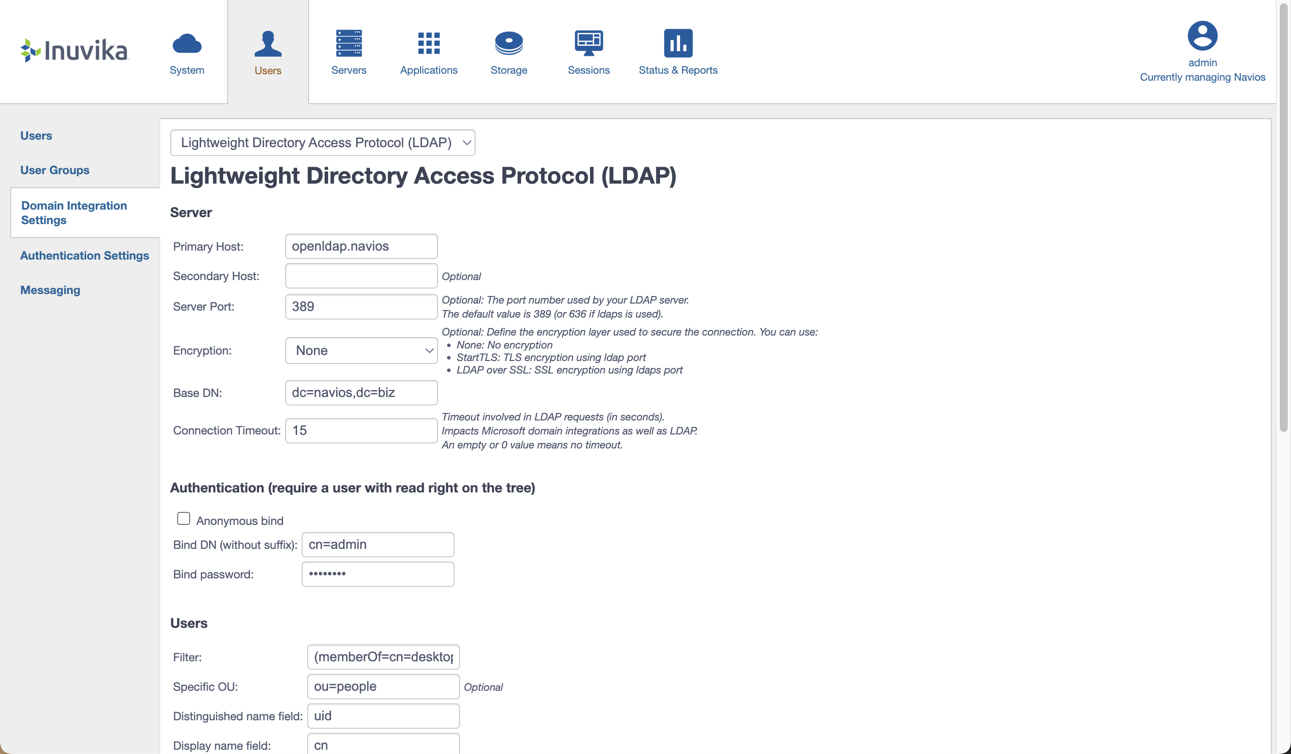The width and height of the screenshot is (1291, 754).
Task: Click the 'Server' section heading
Action: (191, 213)
